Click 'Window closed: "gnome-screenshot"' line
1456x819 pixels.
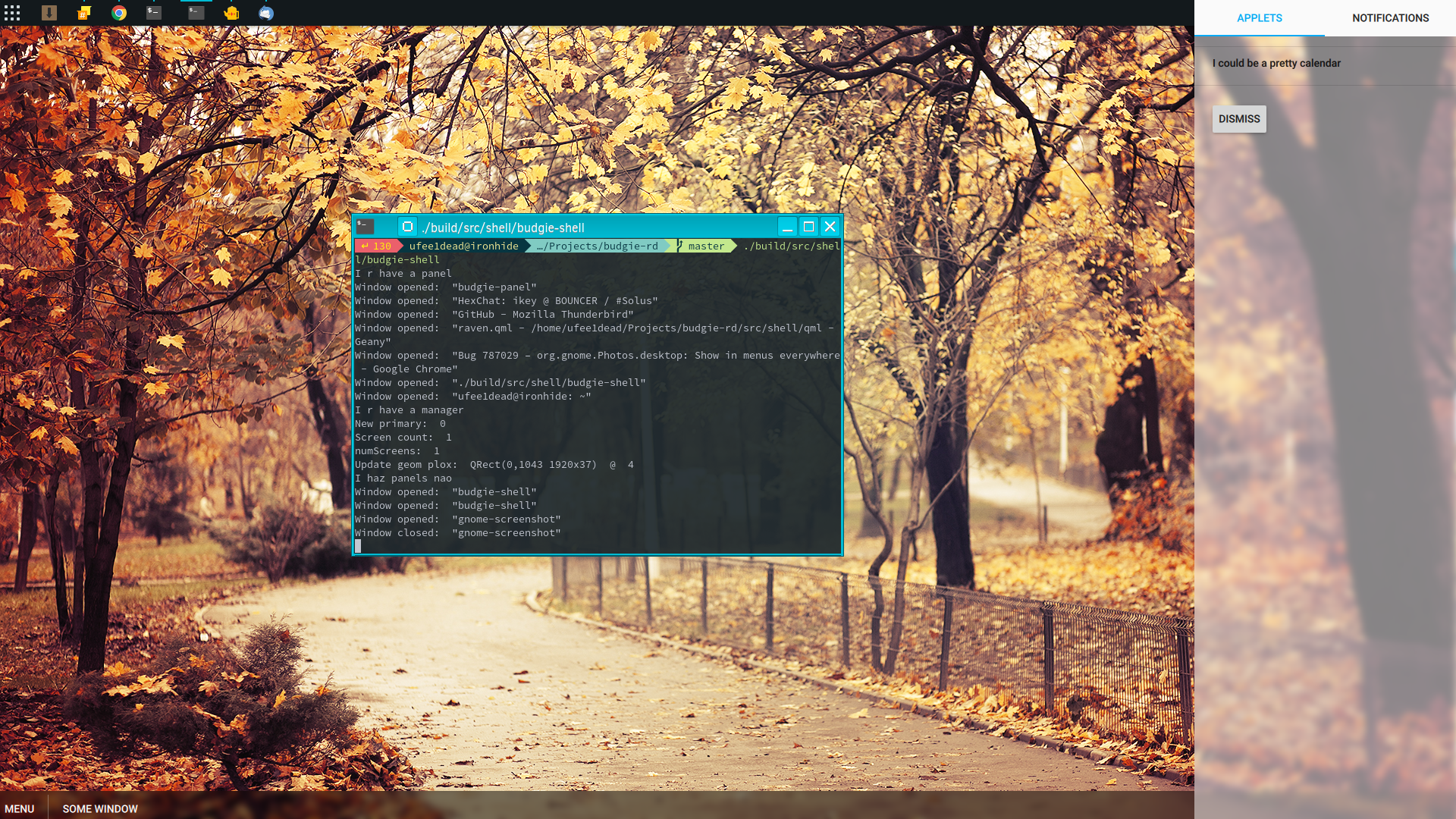click(458, 533)
